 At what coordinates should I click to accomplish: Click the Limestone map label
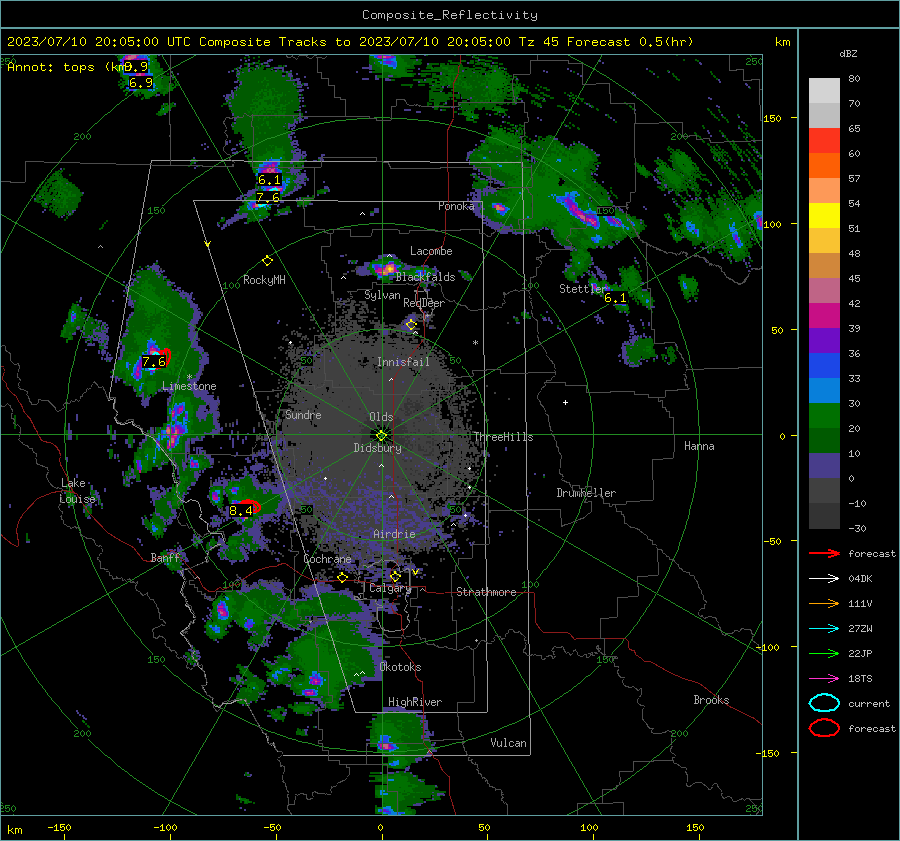[x=189, y=386]
